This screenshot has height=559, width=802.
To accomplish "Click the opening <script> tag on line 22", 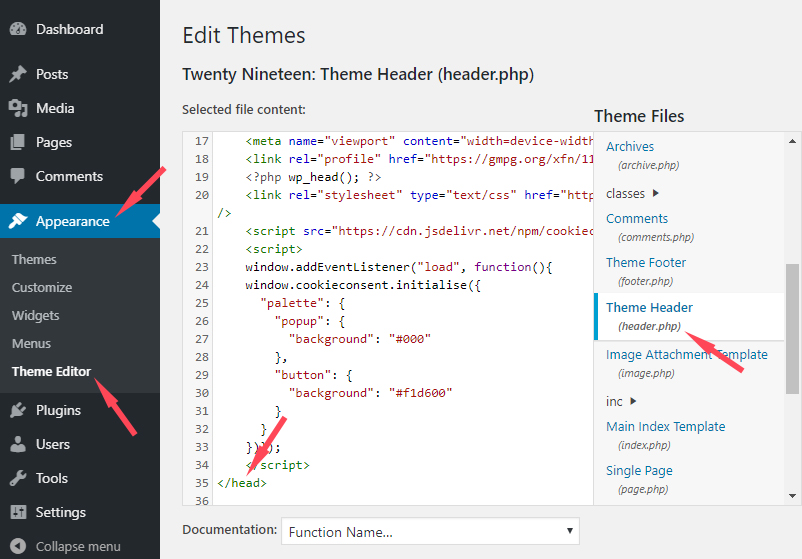I will (x=274, y=249).
